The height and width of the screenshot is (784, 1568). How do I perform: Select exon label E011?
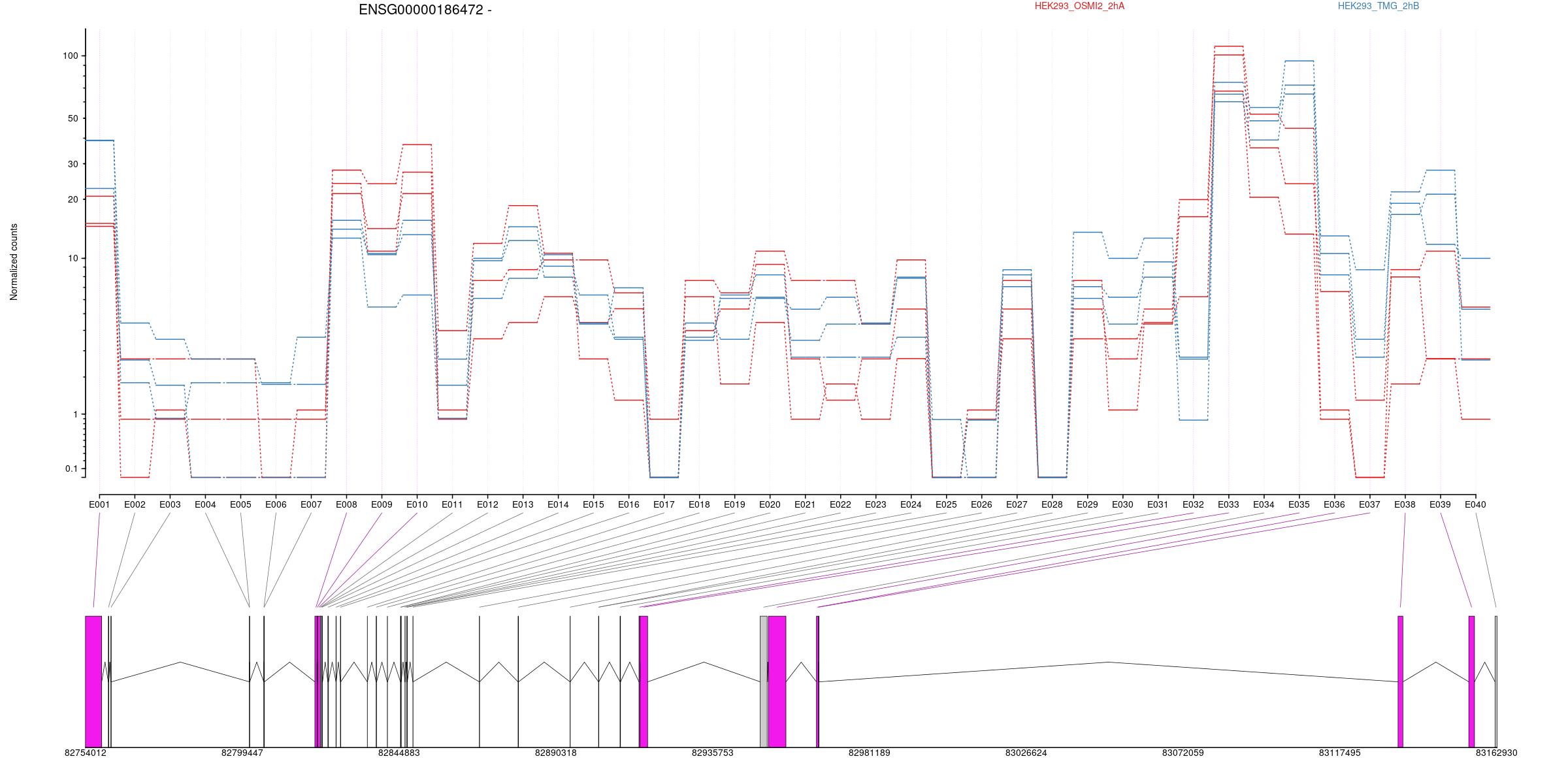tap(452, 504)
